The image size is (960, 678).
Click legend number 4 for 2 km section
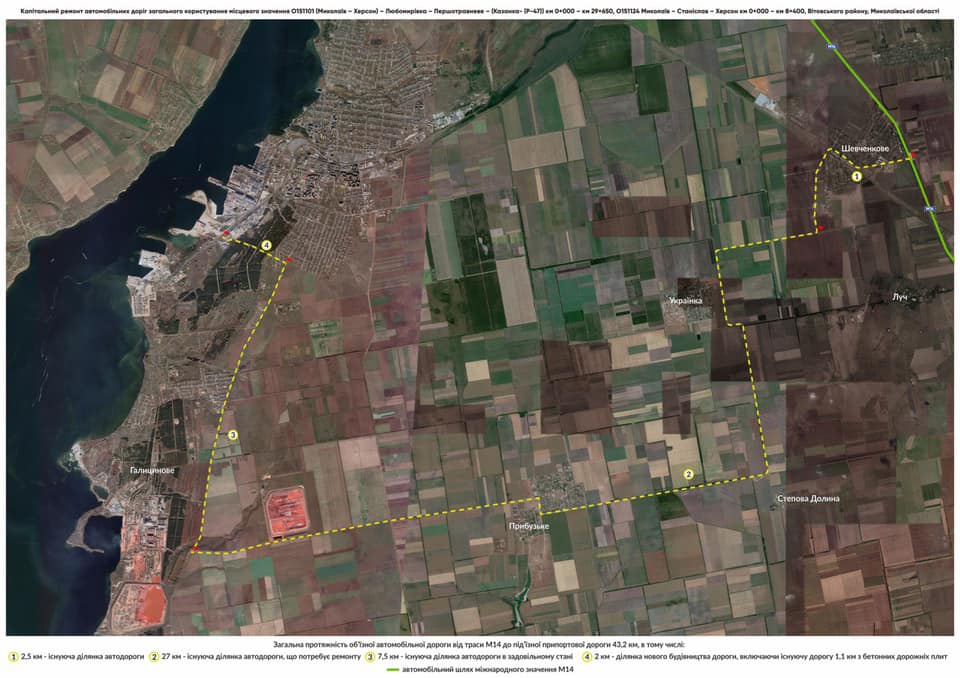pyautogui.click(x=588, y=657)
